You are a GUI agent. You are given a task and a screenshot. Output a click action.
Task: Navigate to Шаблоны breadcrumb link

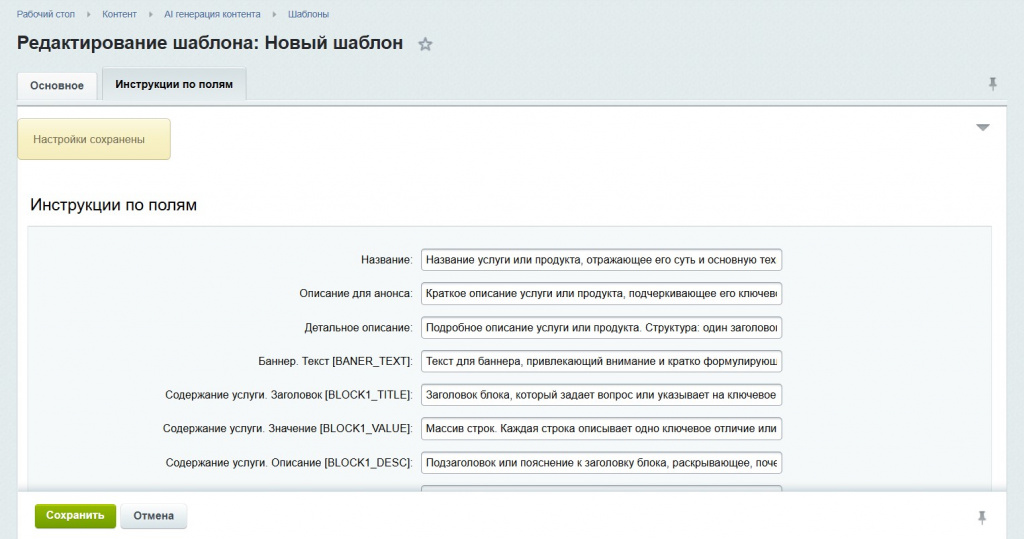tap(308, 15)
